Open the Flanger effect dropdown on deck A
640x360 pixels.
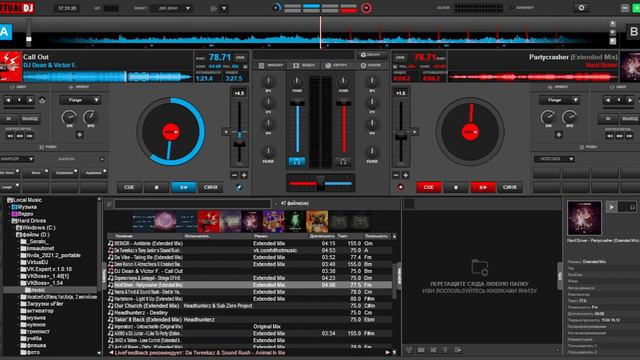80,100
